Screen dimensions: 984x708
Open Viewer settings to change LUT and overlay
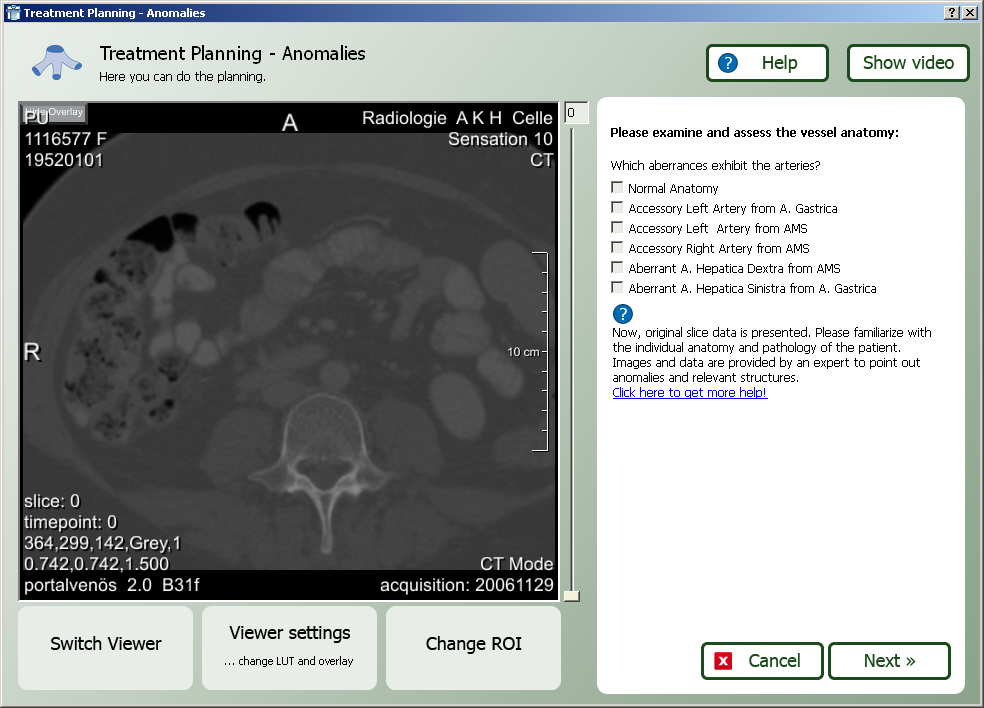pos(289,647)
